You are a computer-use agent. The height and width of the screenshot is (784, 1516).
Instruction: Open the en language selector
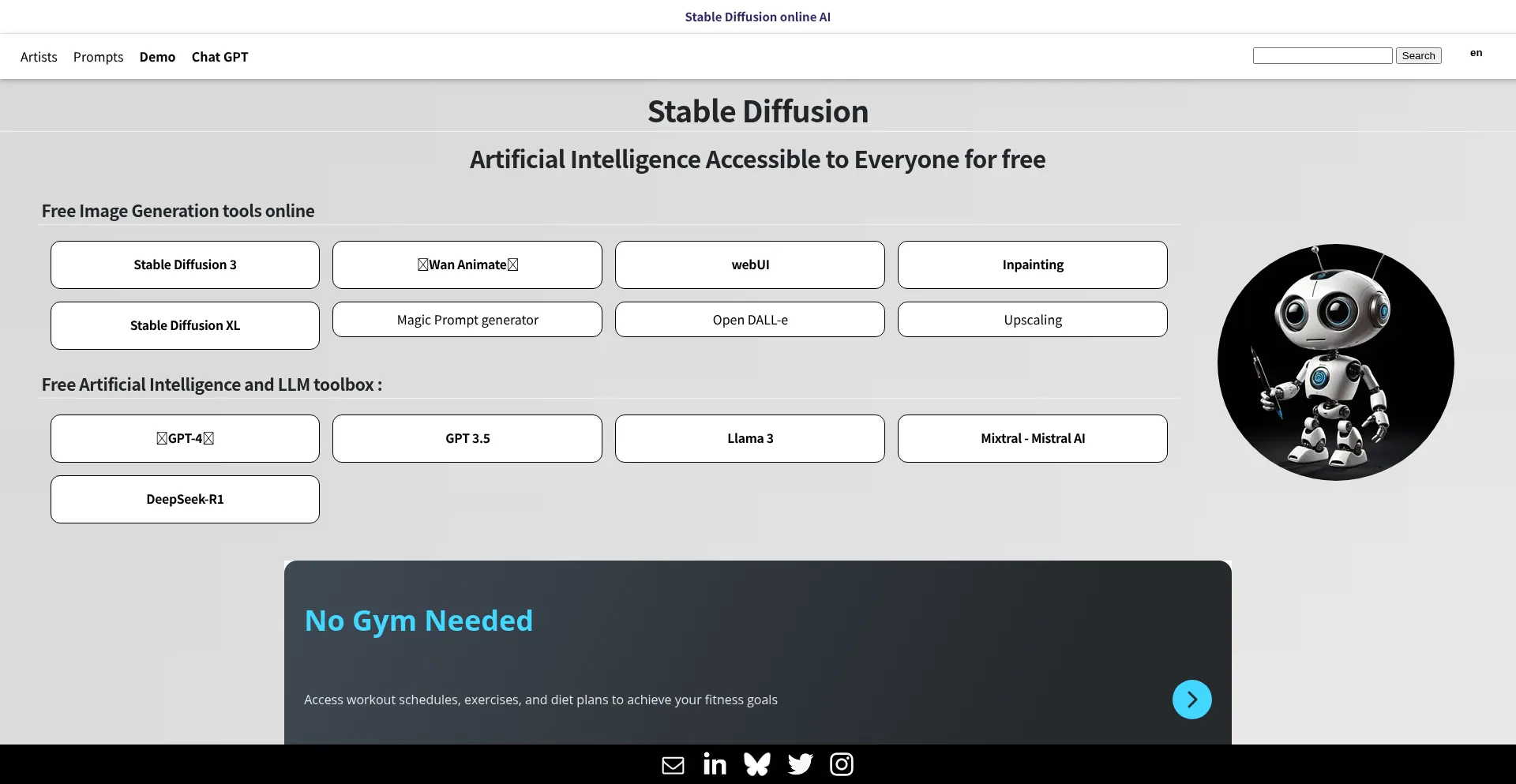(x=1476, y=53)
